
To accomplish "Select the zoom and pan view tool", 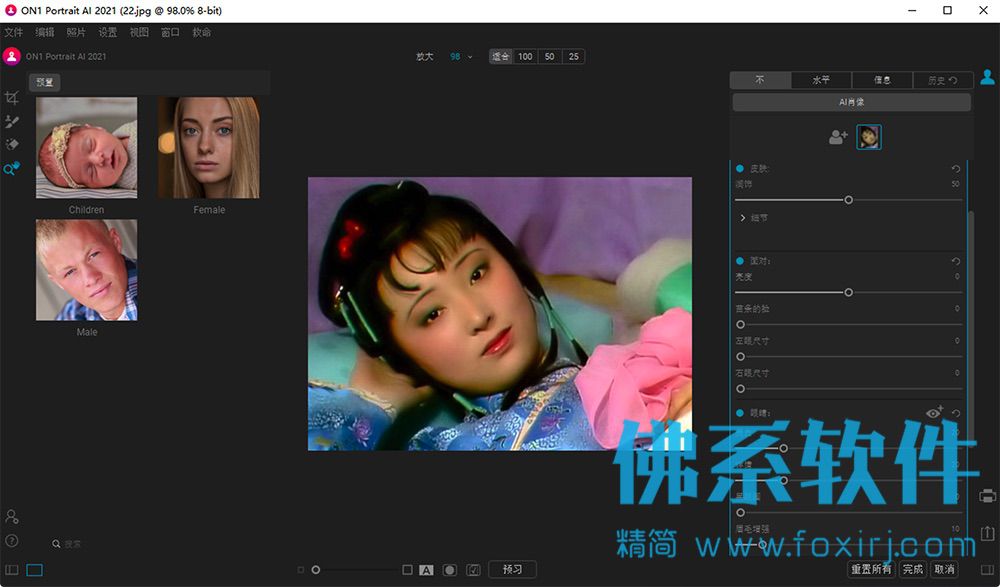I will tap(11, 168).
